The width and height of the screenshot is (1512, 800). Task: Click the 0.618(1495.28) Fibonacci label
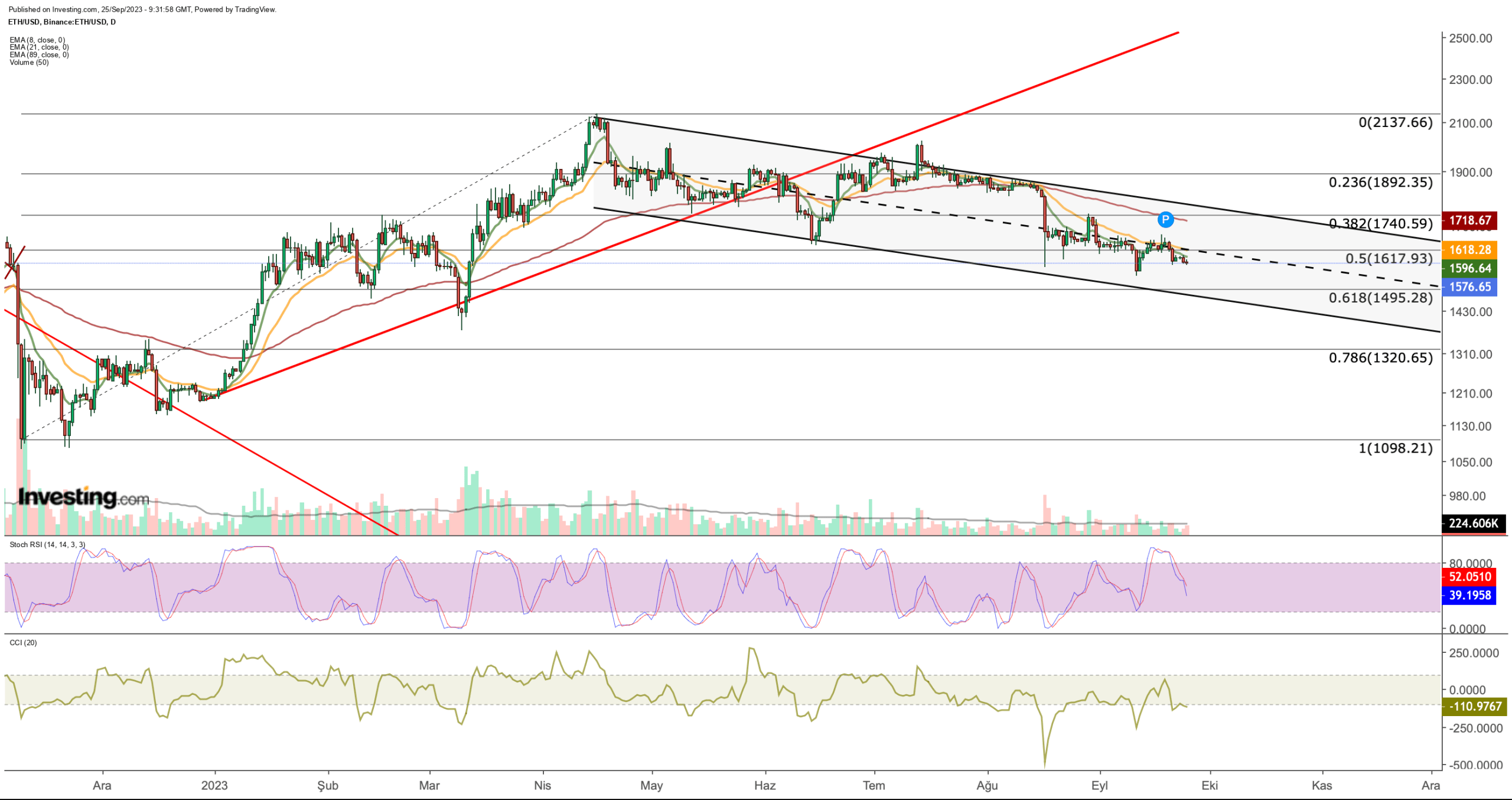point(1380,297)
